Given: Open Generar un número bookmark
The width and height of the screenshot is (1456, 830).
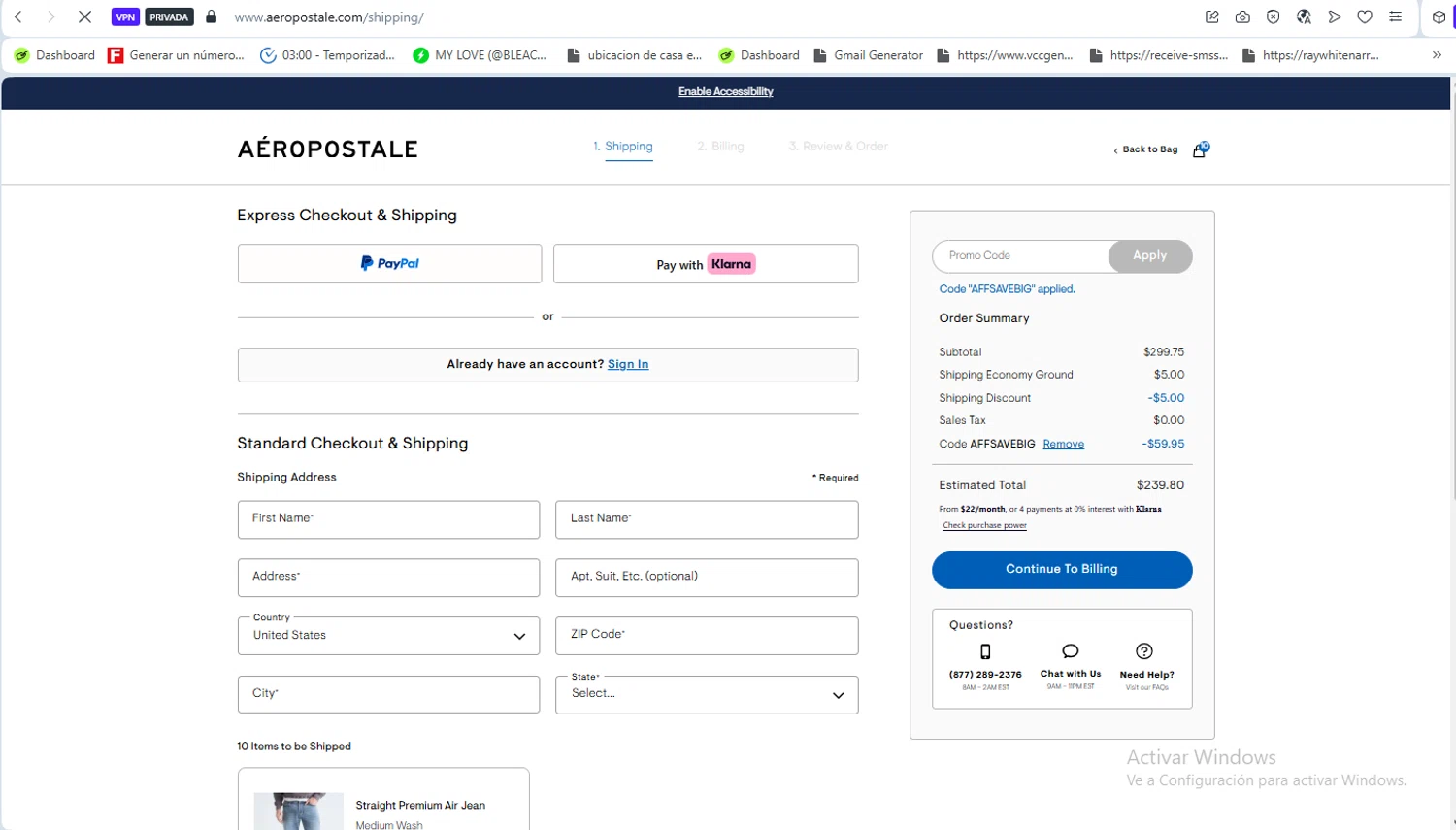Looking at the screenshot, I should pos(176,55).
